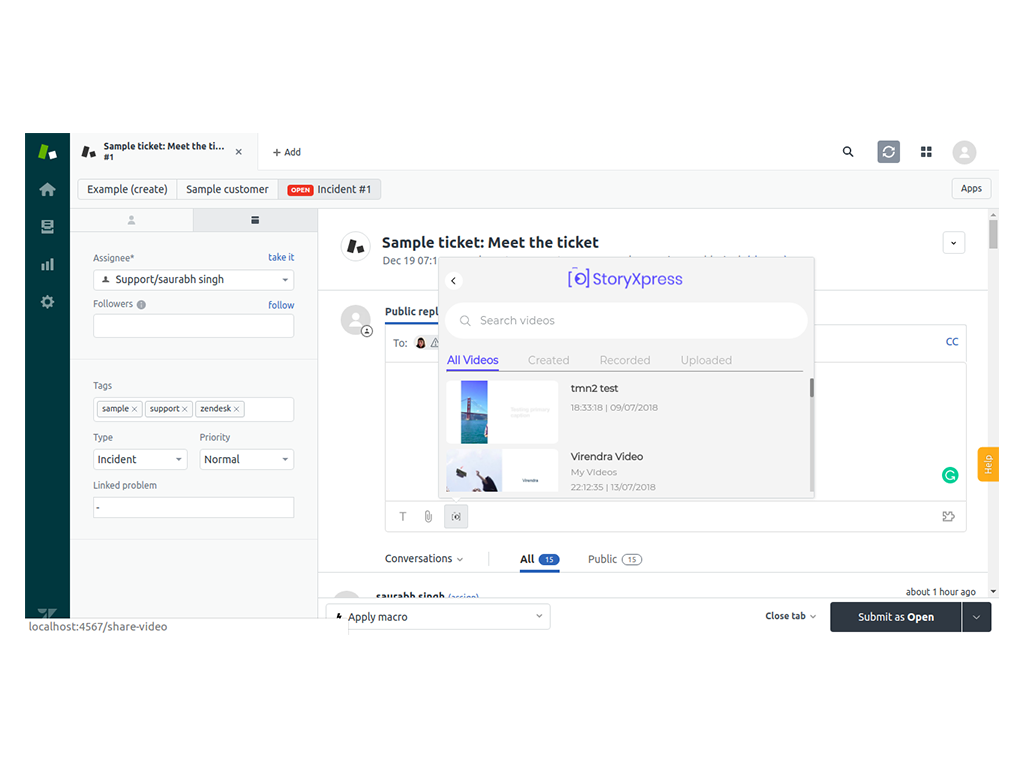Open Reporting bar chart icon
The width and height of the screenshot is (1024, 768).
click(47, 264)
